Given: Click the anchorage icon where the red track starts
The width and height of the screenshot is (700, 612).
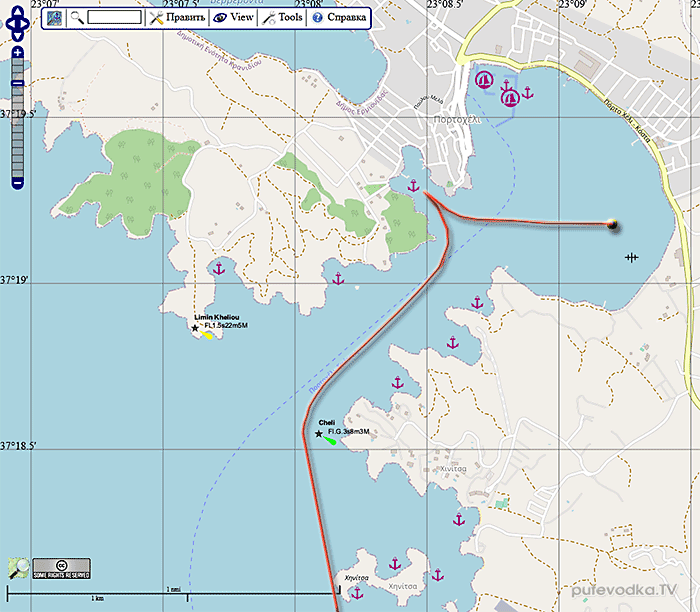Looking at the screenshot, I should [414, 186].
